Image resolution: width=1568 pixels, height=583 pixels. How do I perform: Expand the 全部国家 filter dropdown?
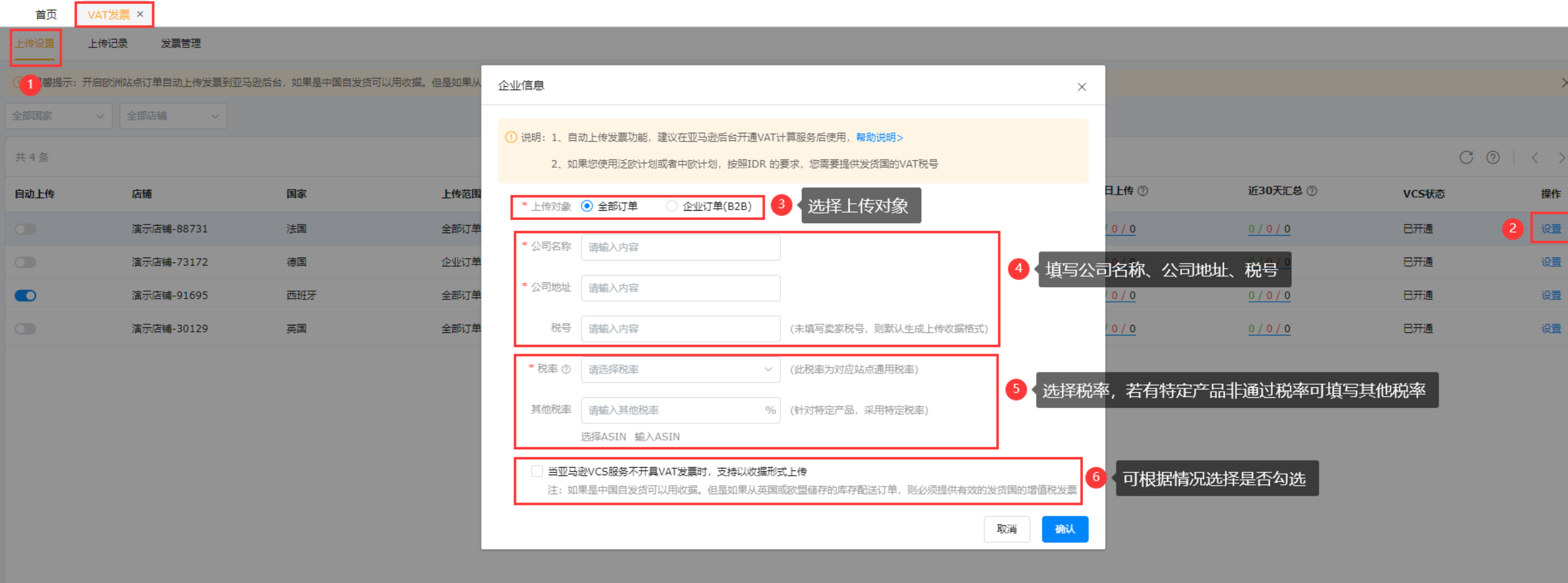coord(58,116)
